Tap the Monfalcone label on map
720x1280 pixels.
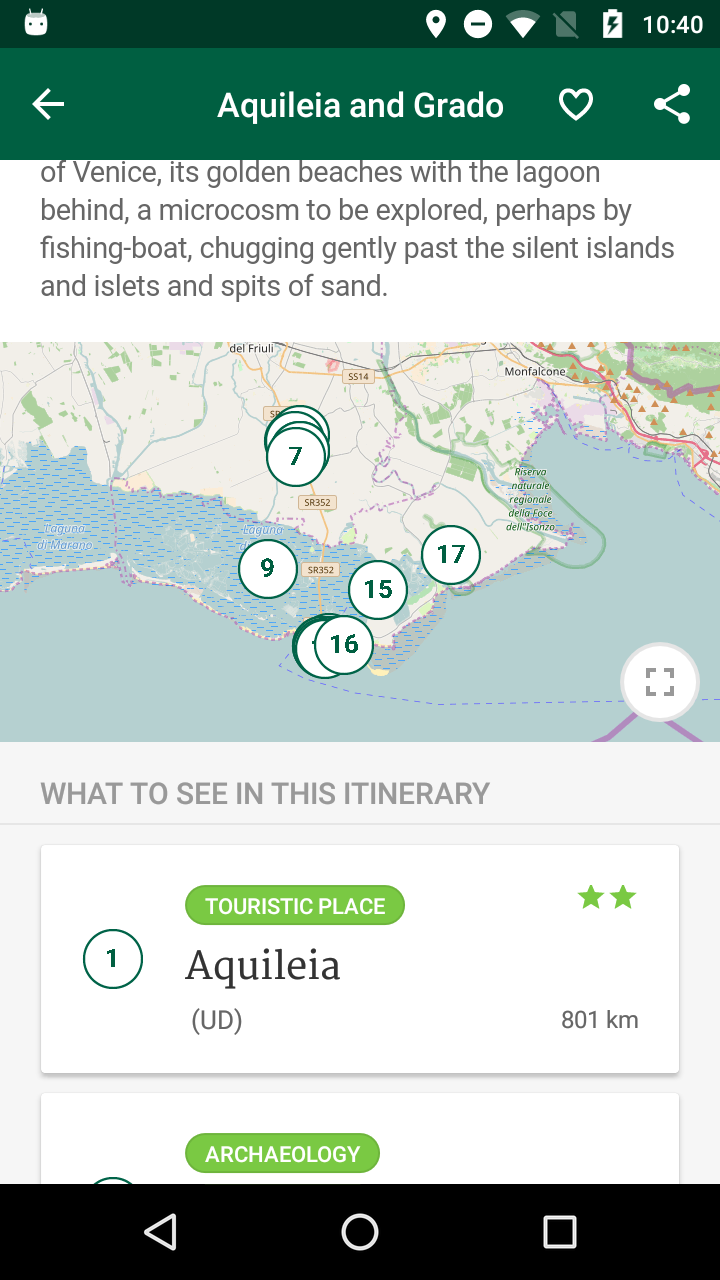coord(536,371)
